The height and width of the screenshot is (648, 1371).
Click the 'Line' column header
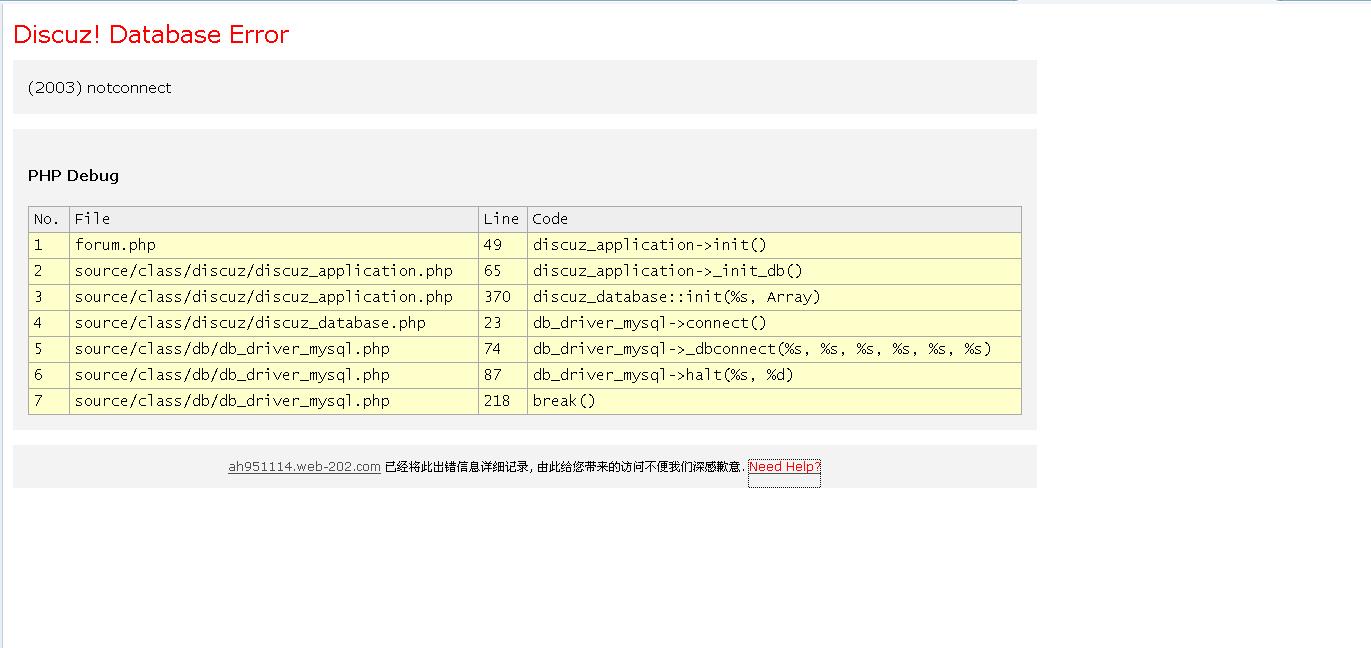503,219
